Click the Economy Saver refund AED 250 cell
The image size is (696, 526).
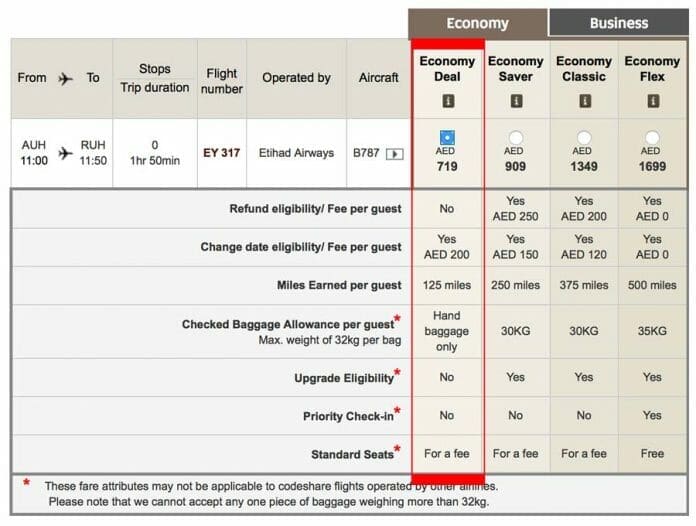(515, 209)
